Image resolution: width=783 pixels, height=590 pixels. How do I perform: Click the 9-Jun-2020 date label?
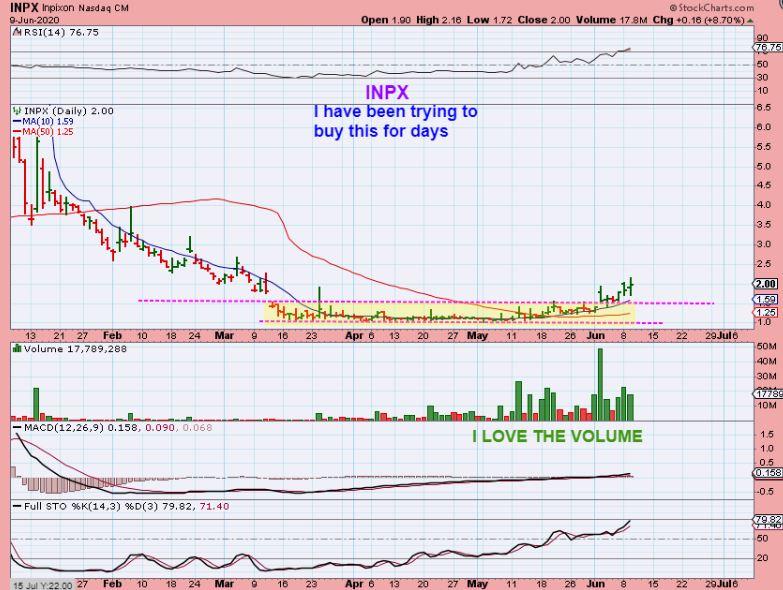tap(34, 20)
